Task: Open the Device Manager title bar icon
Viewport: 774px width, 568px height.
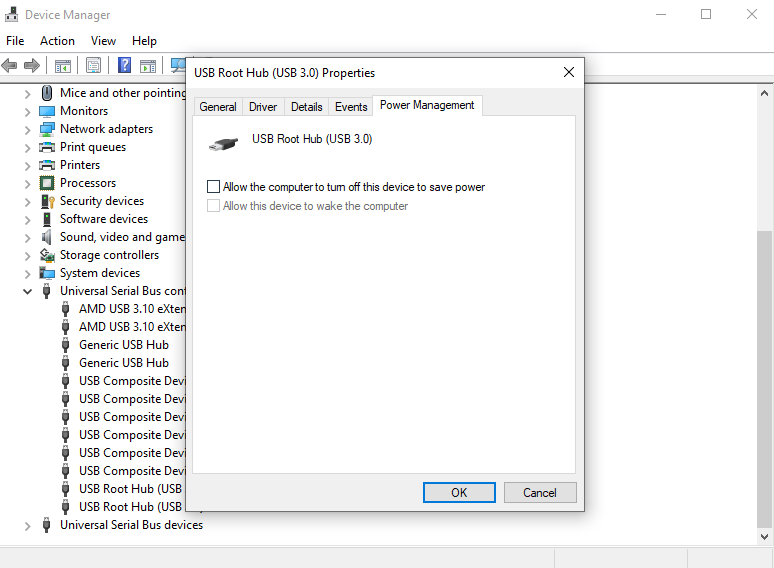Action: tap(11, 14)
